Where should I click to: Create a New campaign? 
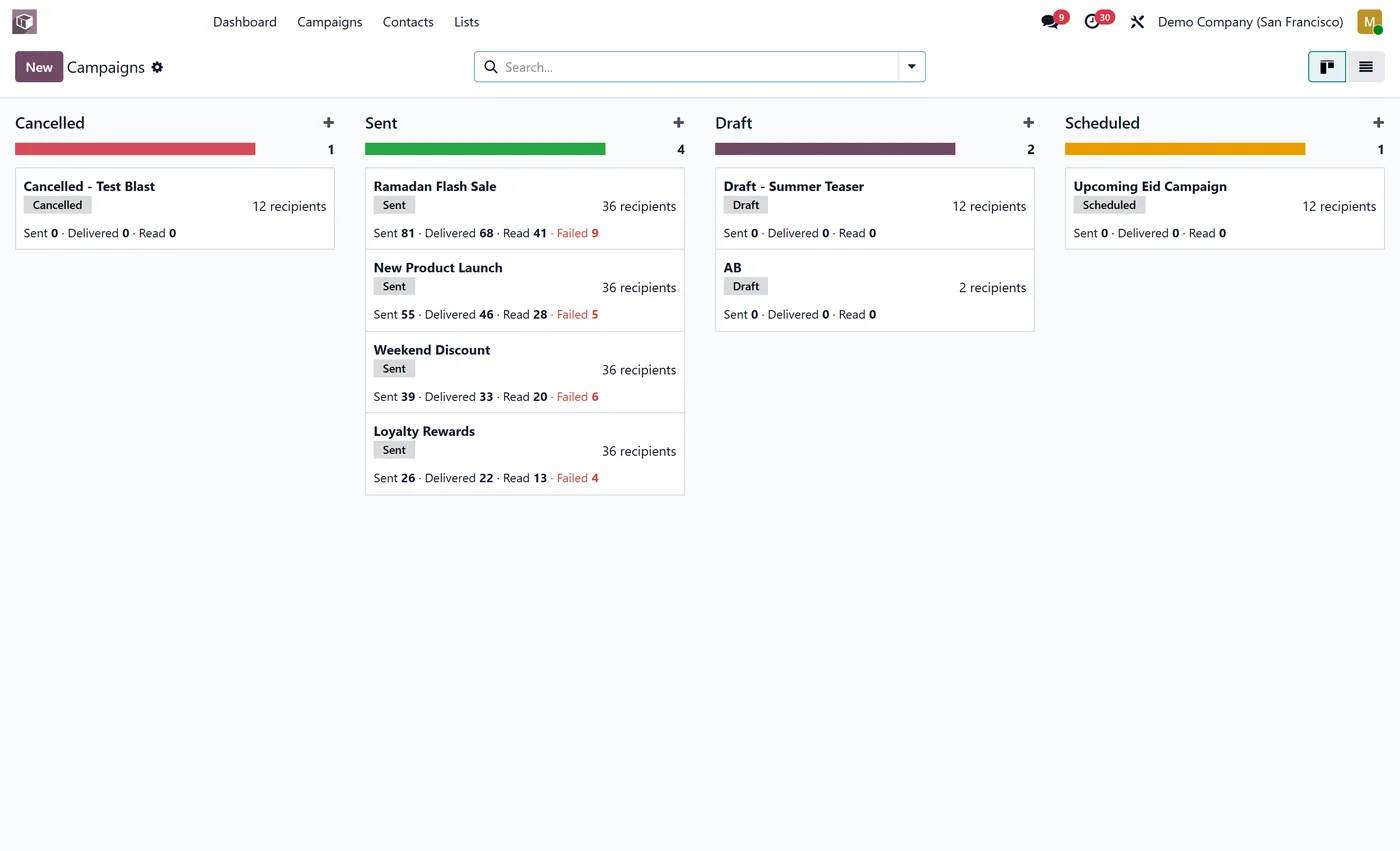pyautogui.click(x=39, y=67)
